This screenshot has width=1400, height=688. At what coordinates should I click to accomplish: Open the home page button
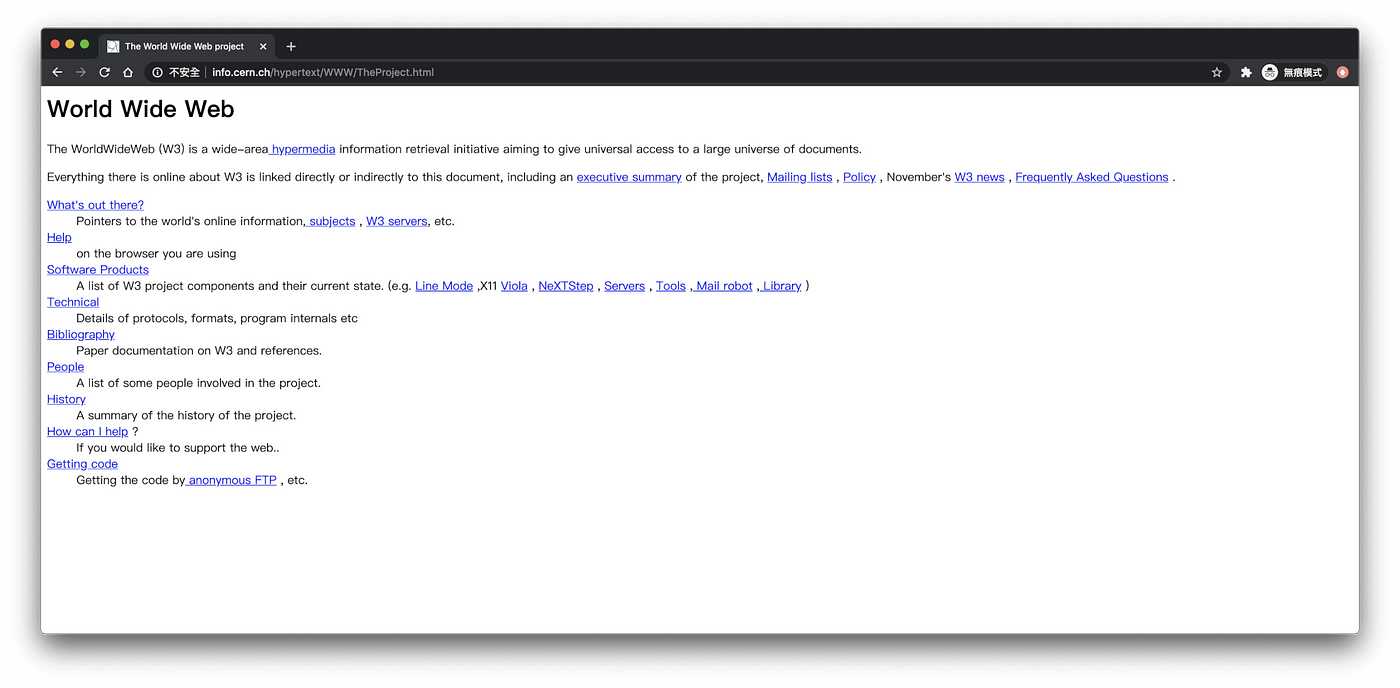(128, 72)
